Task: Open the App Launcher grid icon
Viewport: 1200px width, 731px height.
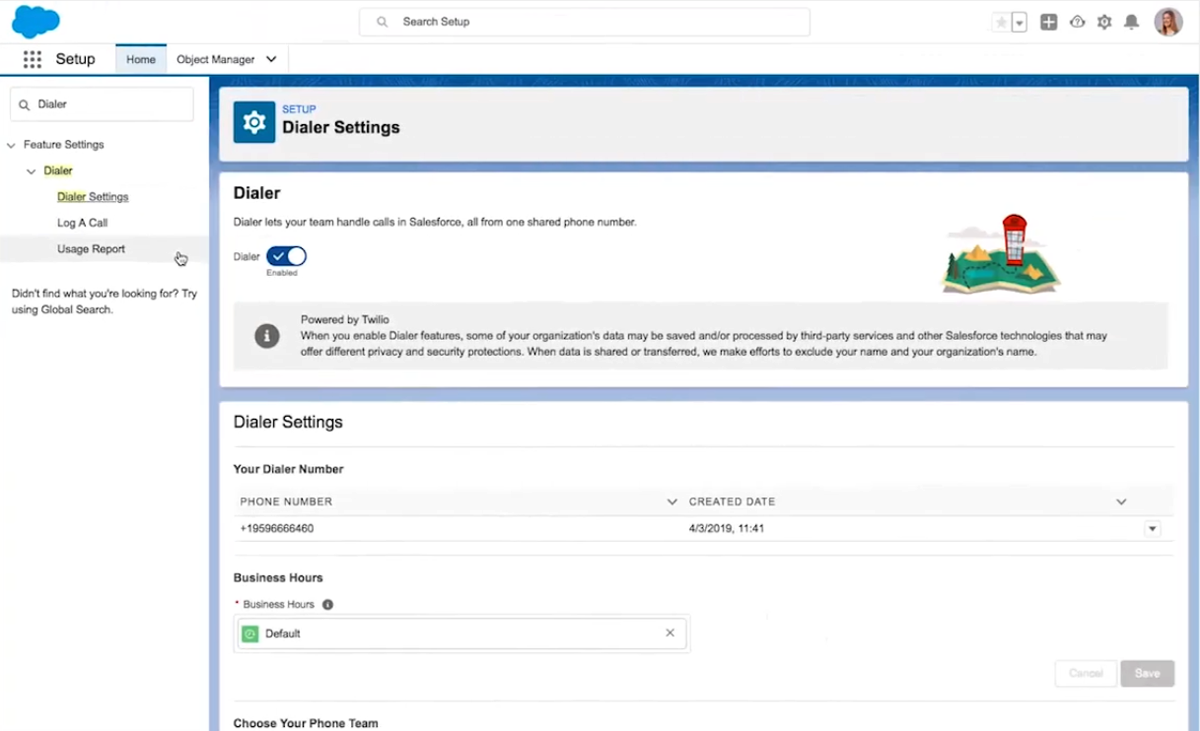Action: (32, 59)
